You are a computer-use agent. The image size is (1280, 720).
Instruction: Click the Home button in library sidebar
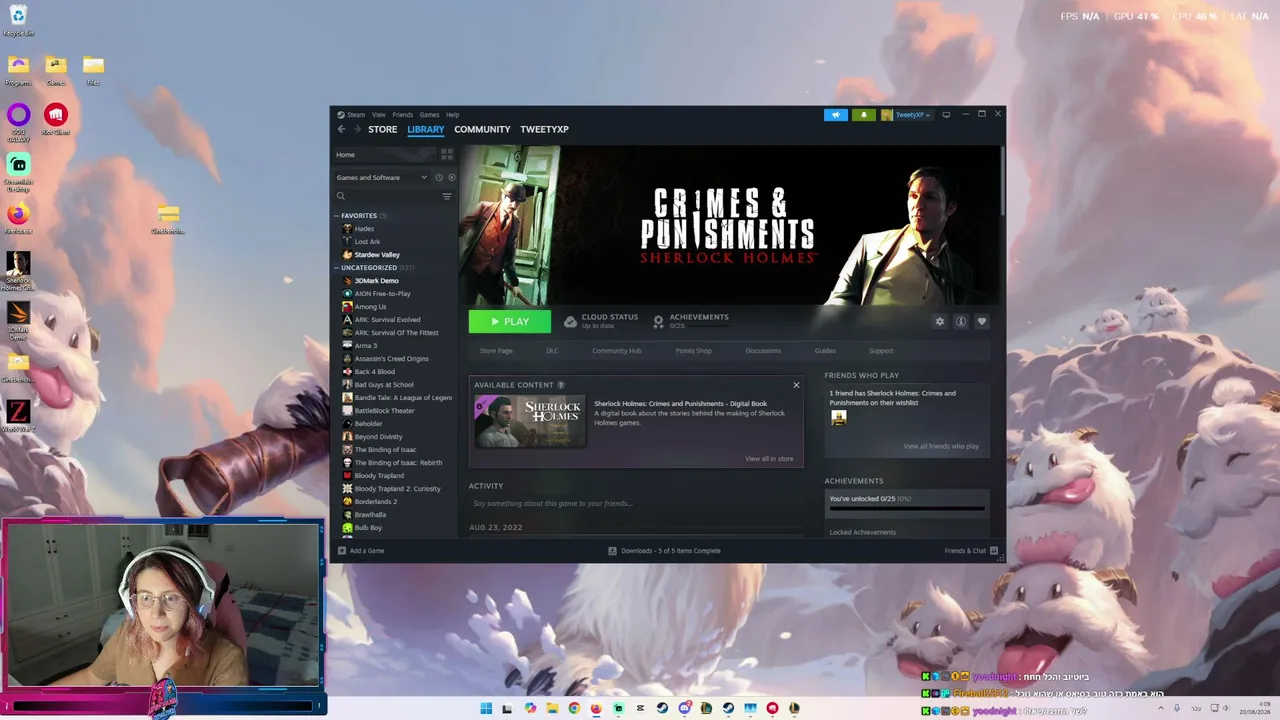tap(384, 154)
